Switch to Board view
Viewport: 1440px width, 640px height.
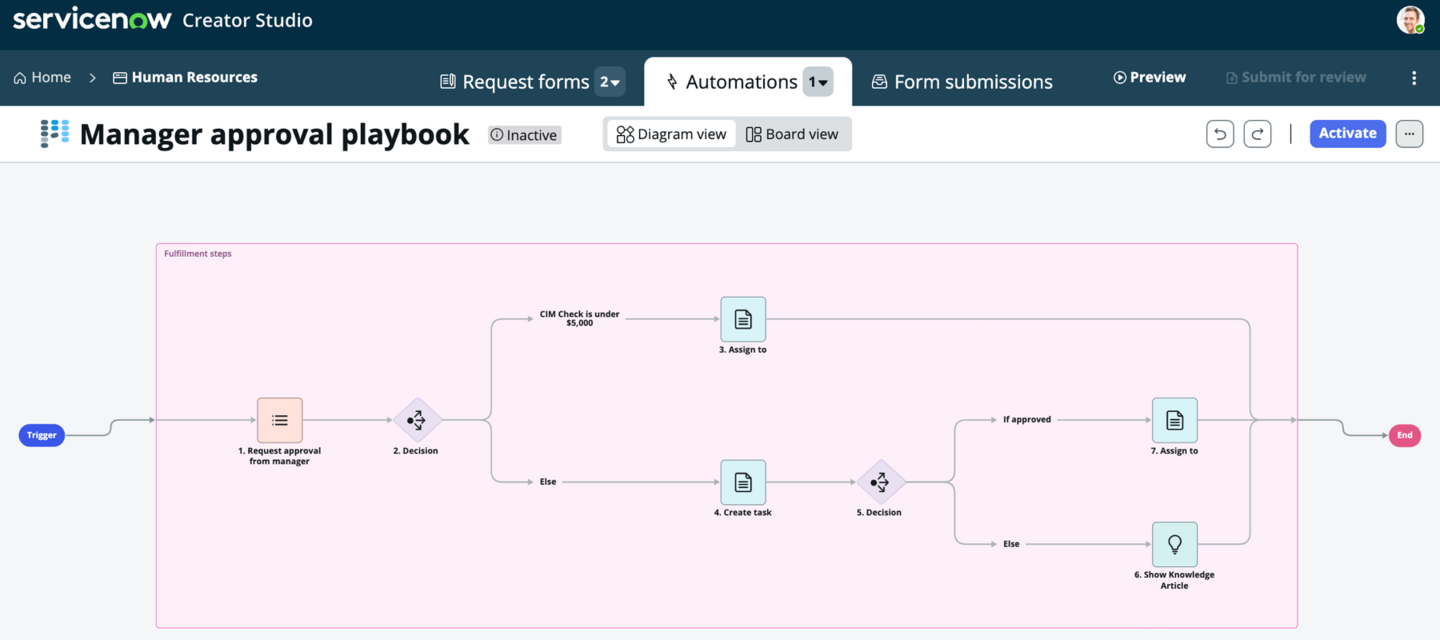tap(792, 134)
